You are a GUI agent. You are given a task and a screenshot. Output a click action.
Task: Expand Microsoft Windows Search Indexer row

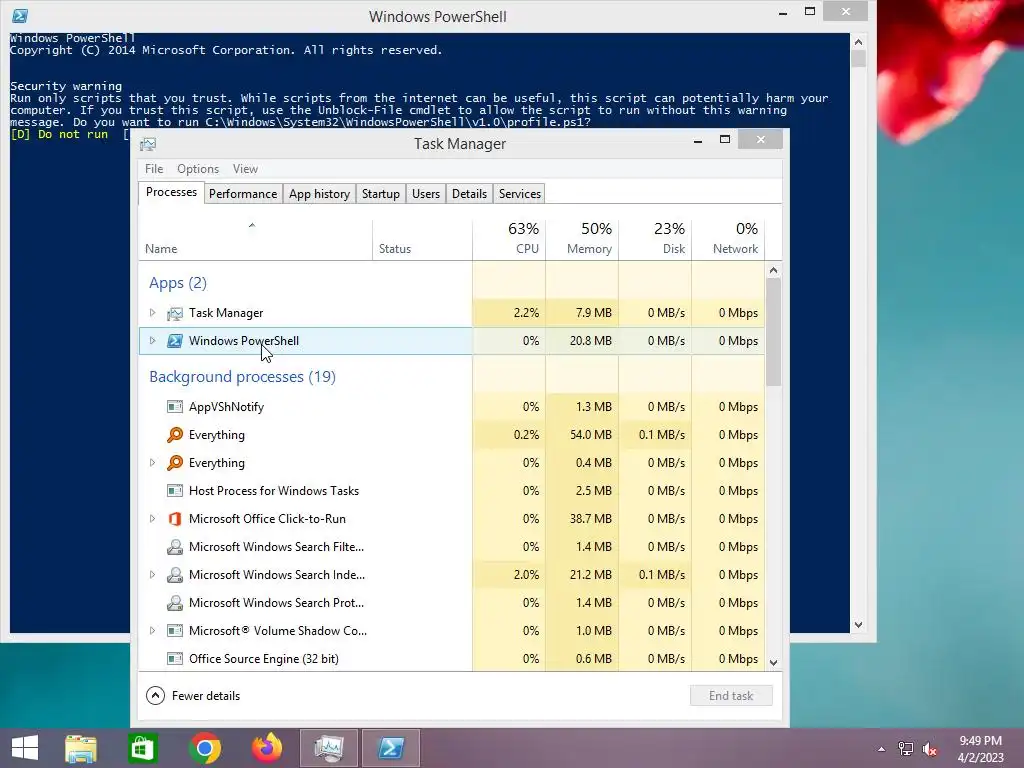[152, 575]
